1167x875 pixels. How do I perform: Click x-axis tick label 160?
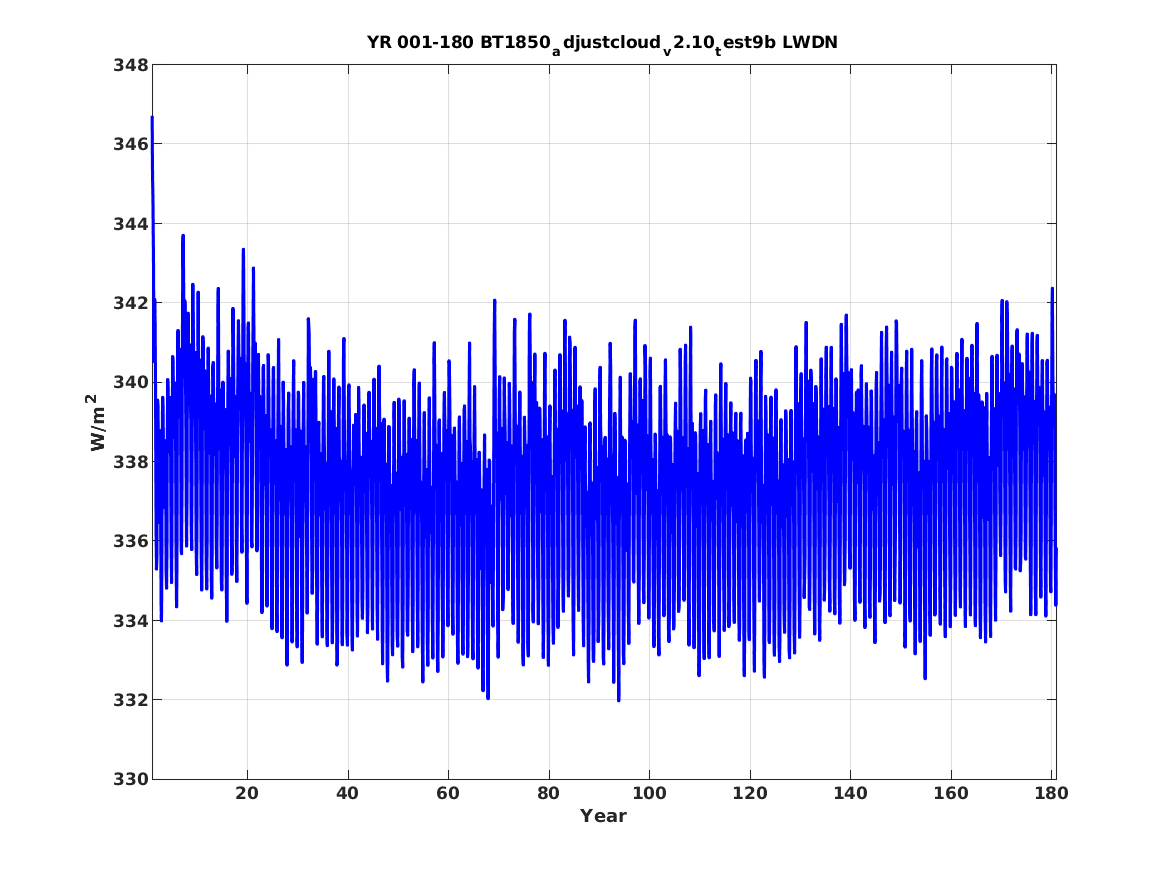[951, 794]
